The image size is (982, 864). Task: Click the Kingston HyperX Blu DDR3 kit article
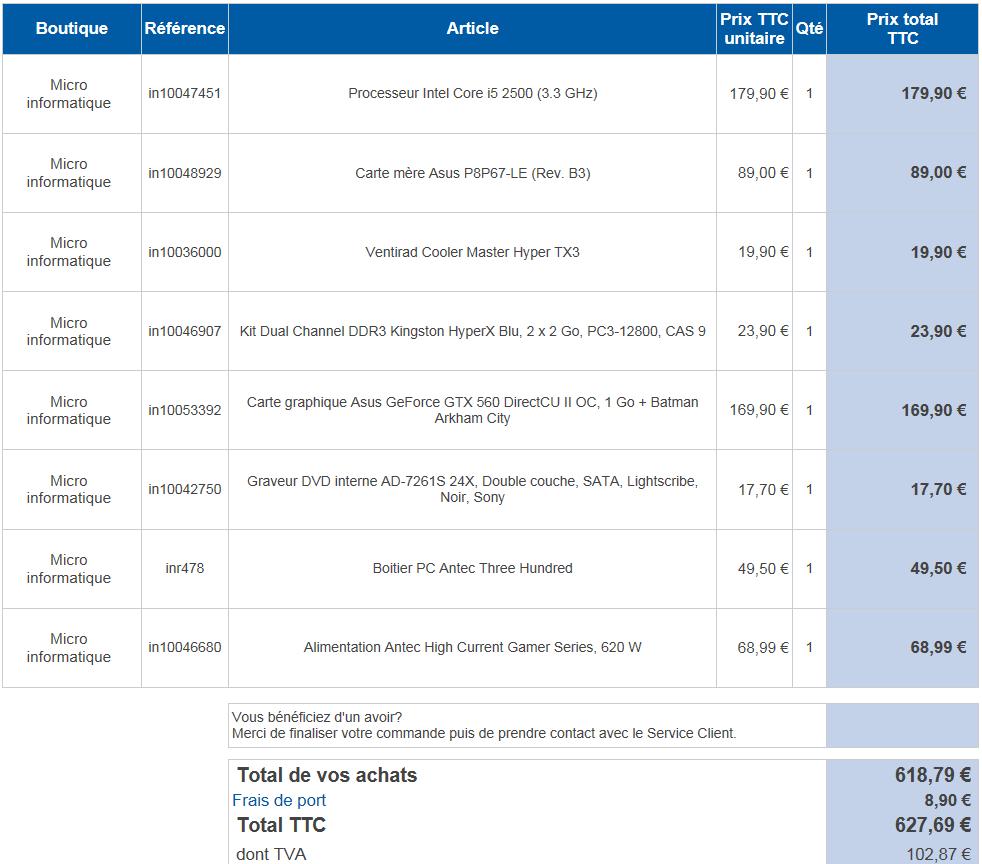click(x=472, y=331)
